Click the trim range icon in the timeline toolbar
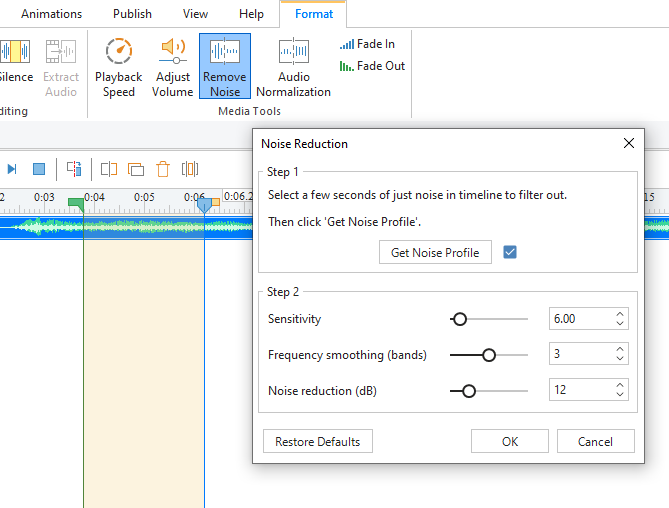The height and width of the screenshot is (508, 669). point(109,169)
